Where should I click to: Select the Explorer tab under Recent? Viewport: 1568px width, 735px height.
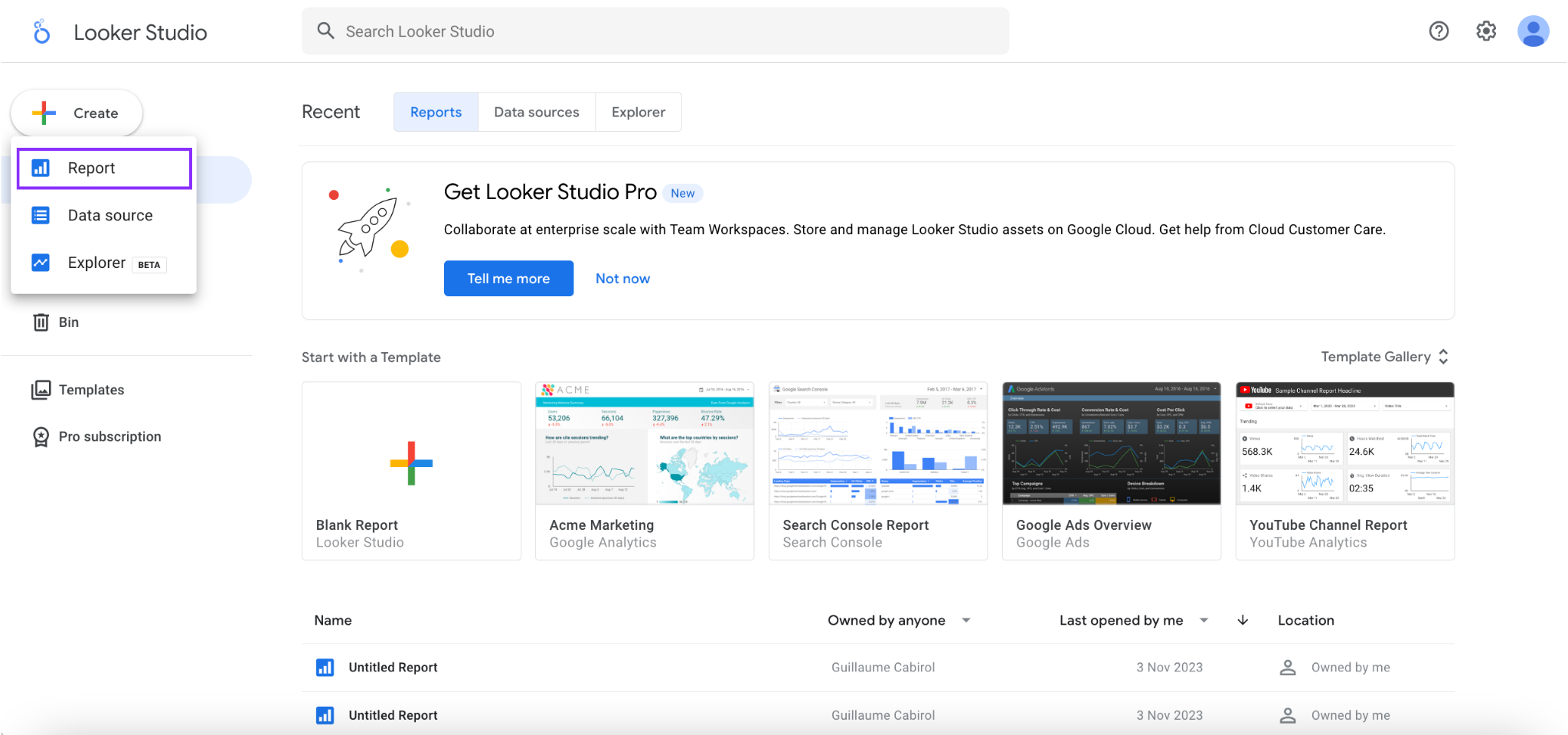[638, 112]
